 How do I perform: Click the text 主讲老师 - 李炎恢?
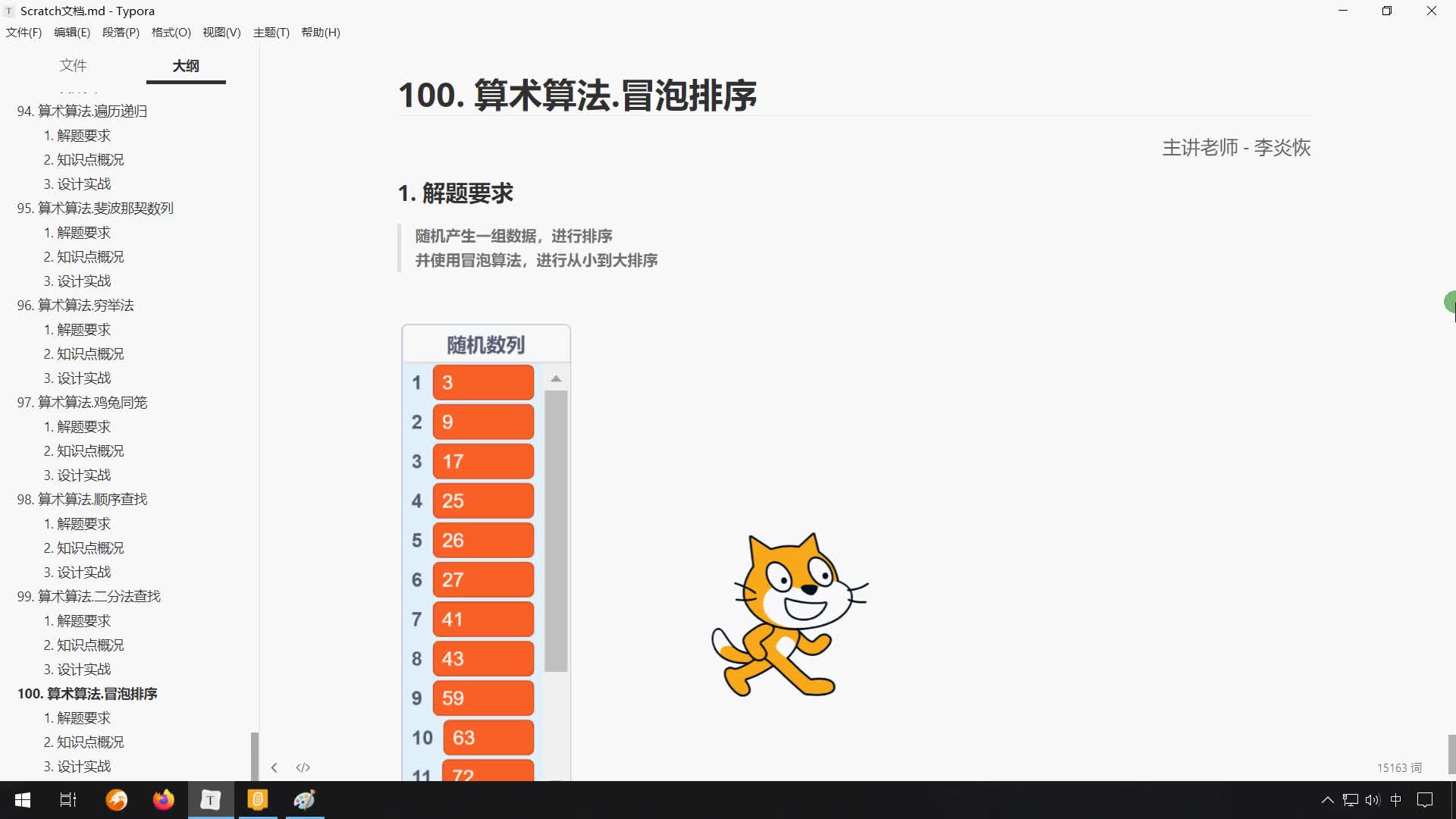(x=1236, y=148)
